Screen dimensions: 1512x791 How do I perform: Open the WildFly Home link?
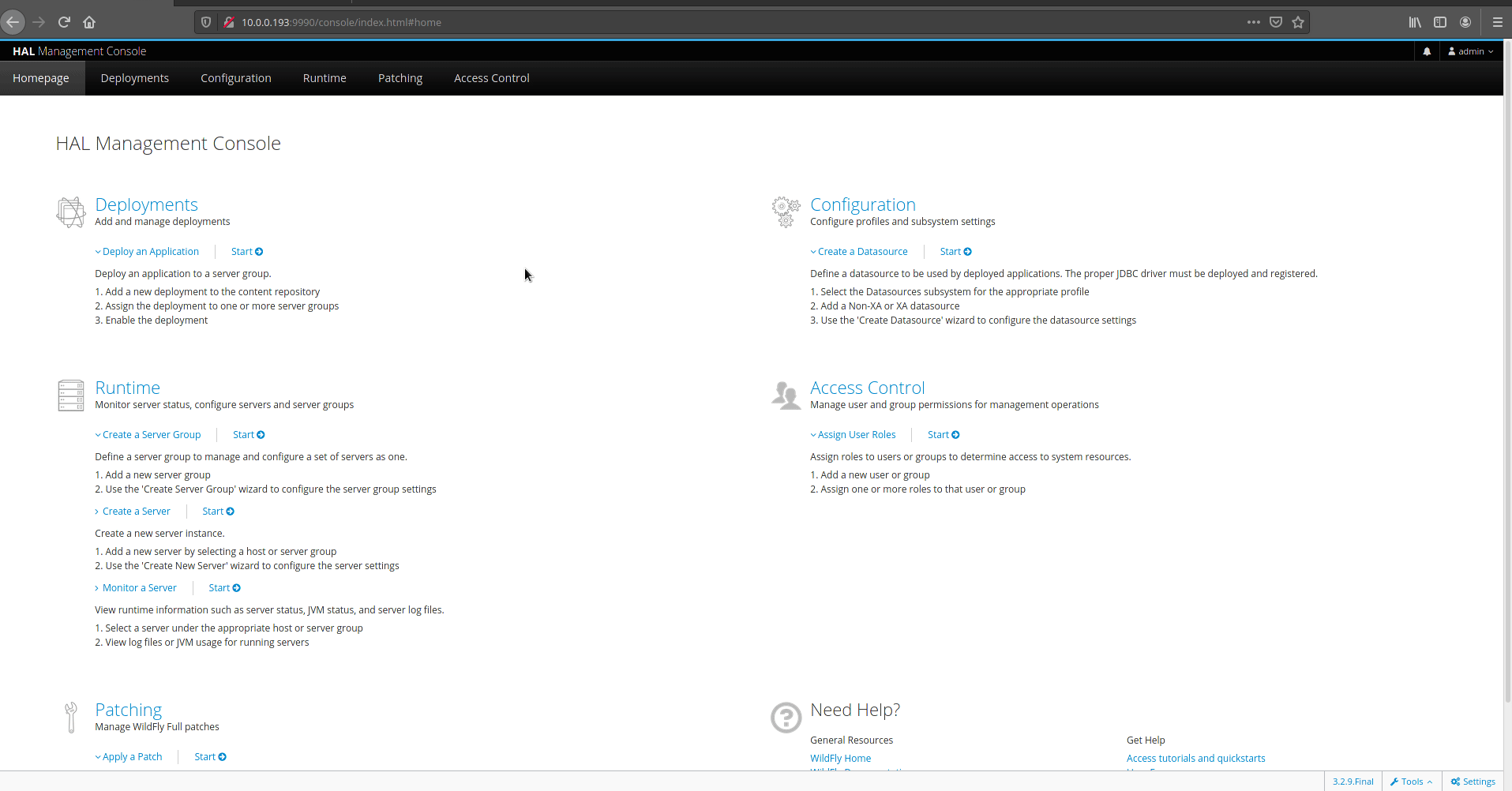[840, 759]
